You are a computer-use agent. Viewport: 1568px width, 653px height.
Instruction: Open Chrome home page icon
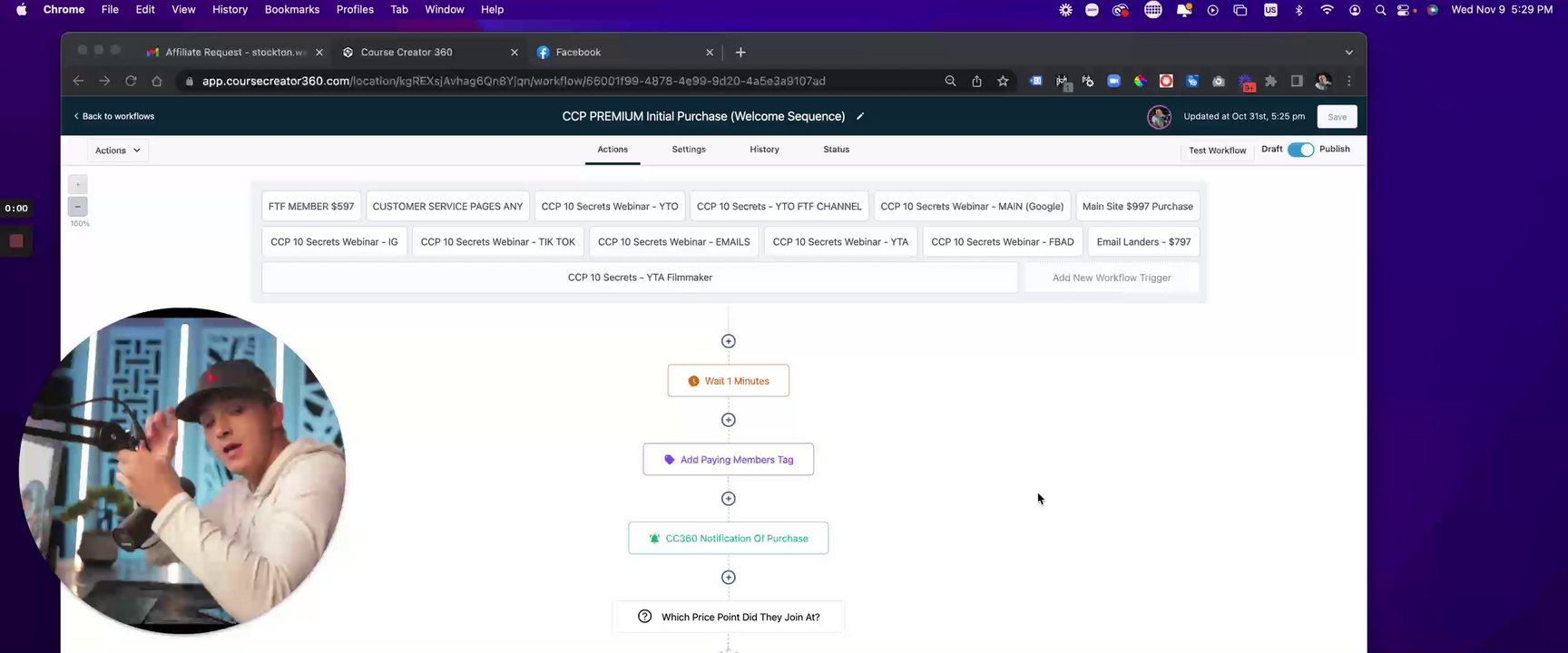pos(157,81)
